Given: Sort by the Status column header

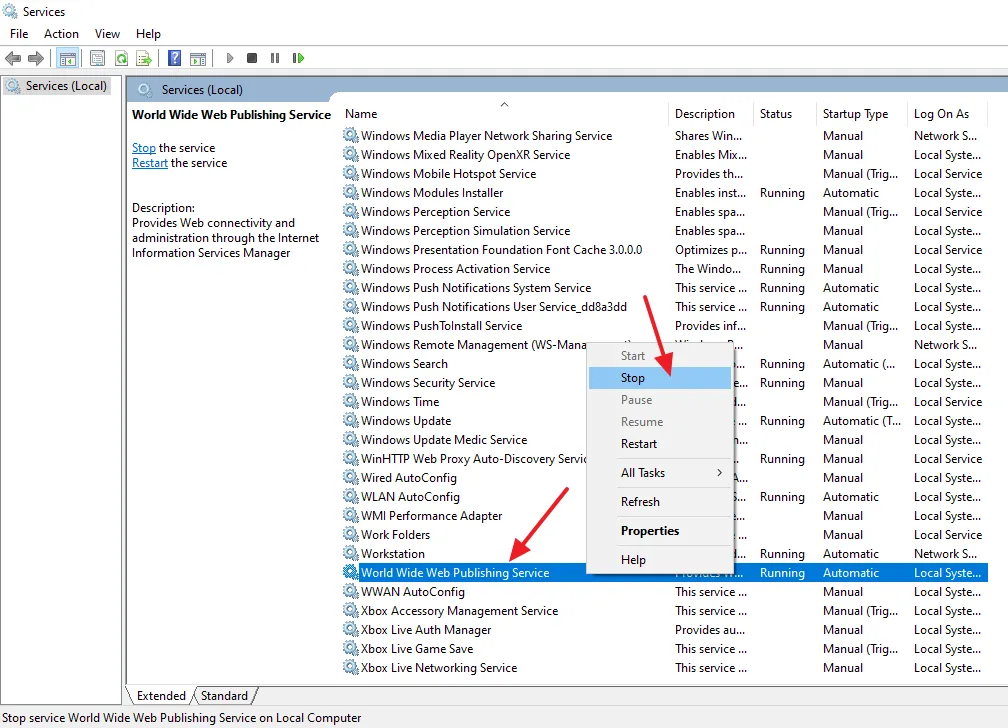Looking at the screenshot, I should click(784, 114).
